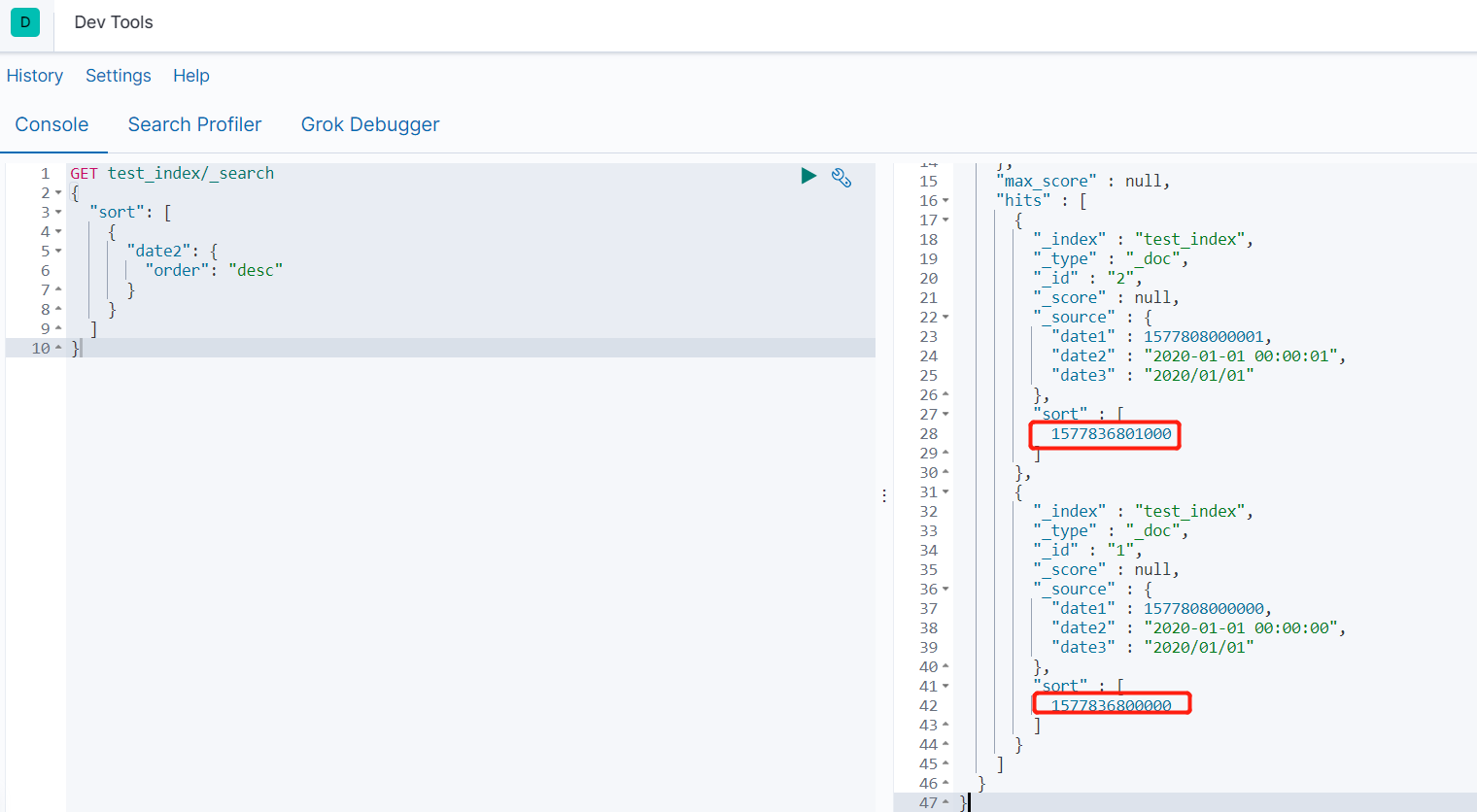Click the fold marker at output line 46

(945, 783)
